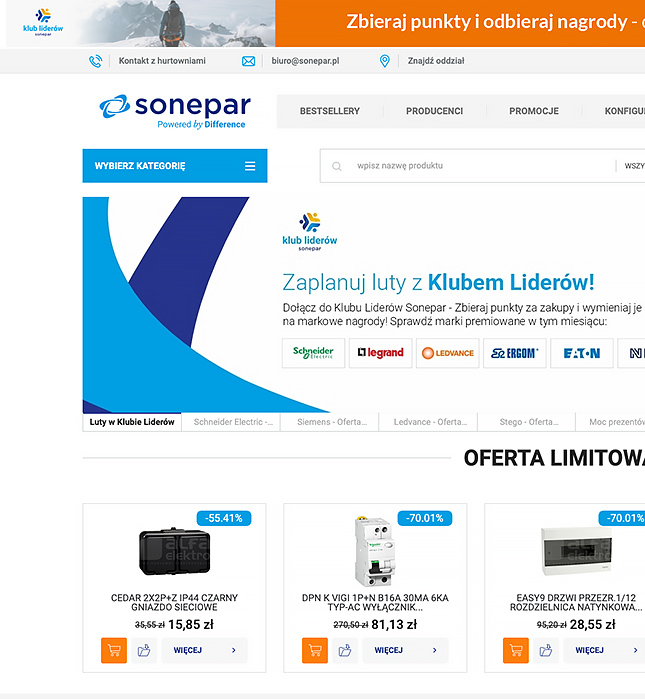Switch to Schneider Electric slider tab

click(231, 422)
